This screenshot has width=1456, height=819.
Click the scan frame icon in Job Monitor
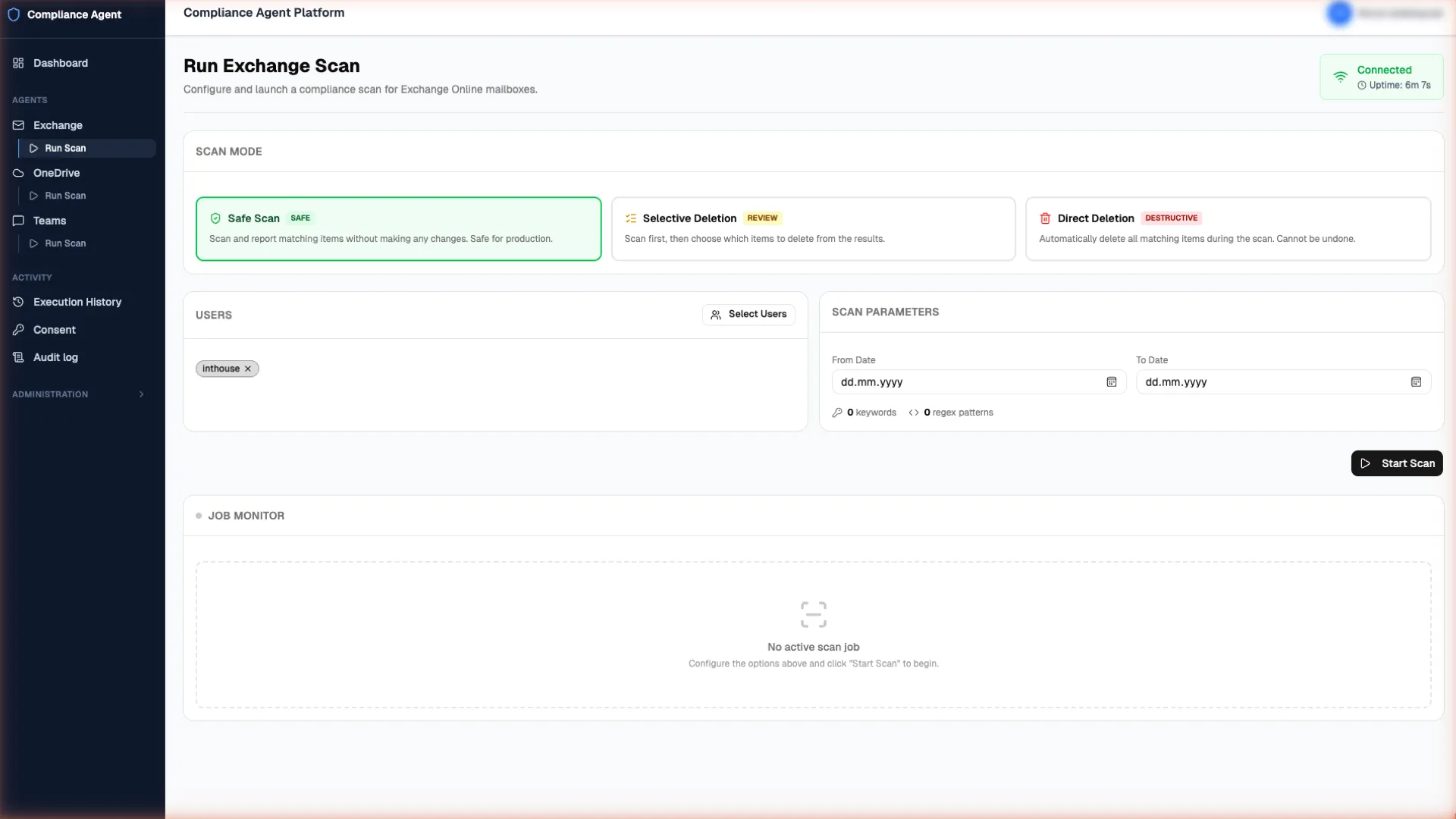tap(813, 614)
